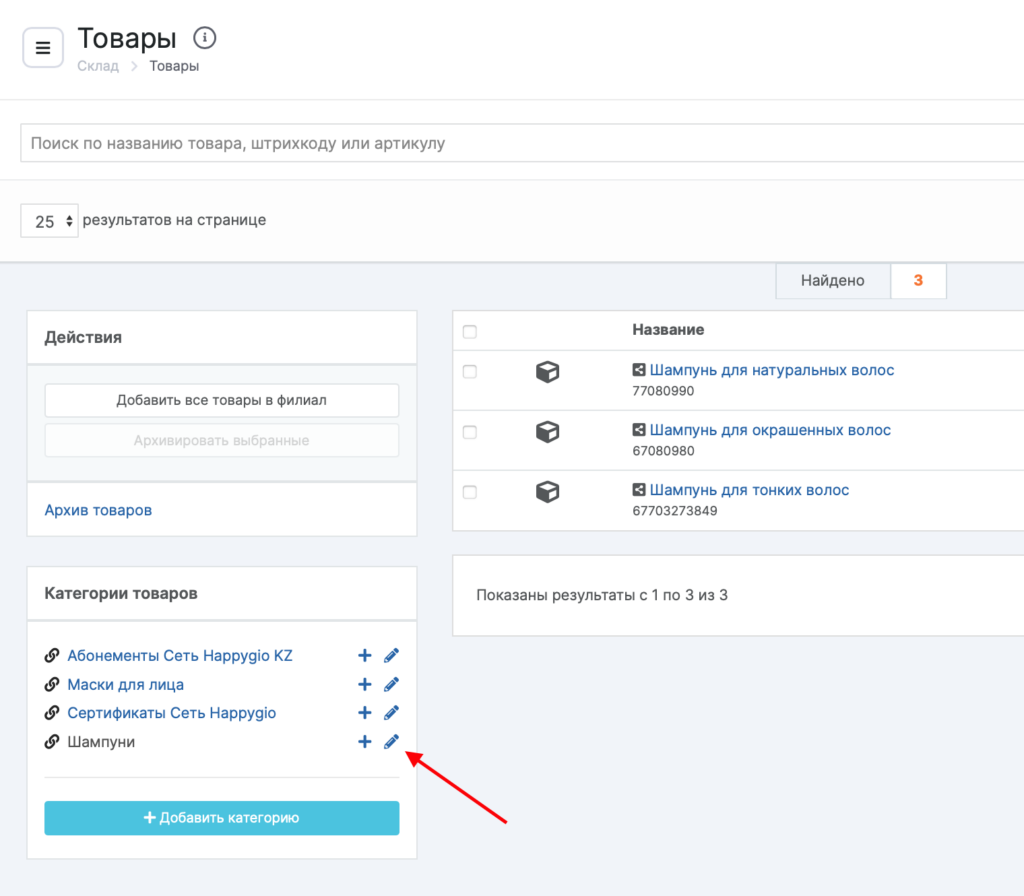1024x896 pixels.
Task: Click Добавить все товары в филиал button
Action: tap(221, 400)
